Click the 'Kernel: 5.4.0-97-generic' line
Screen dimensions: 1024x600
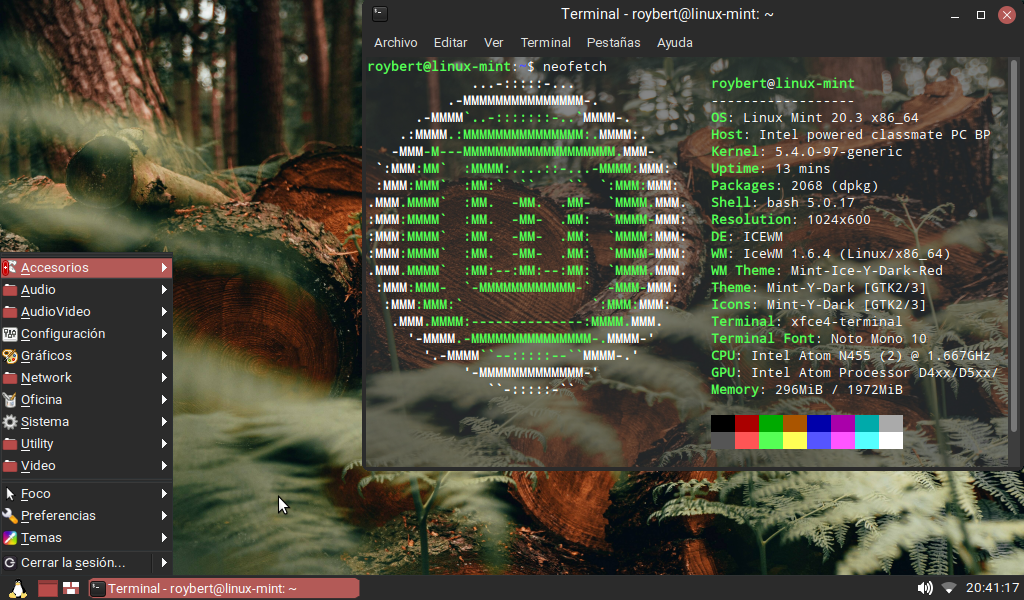point(807,151)
